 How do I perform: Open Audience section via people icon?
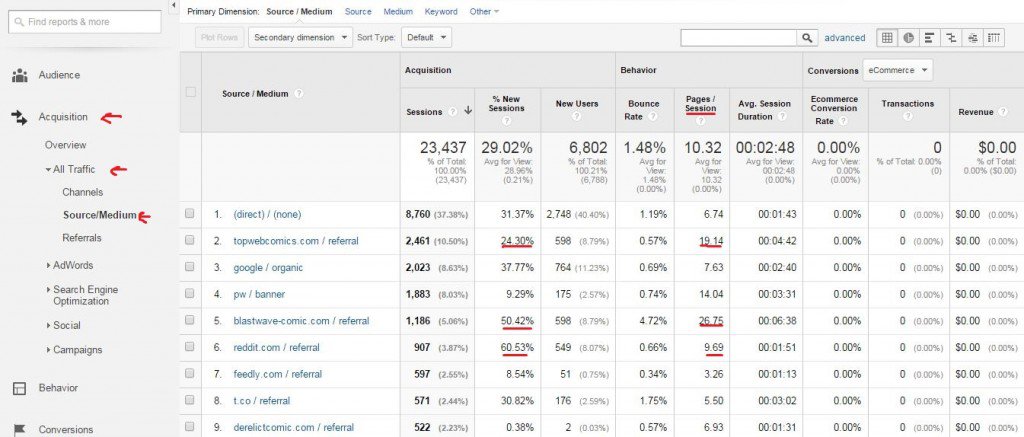pos(20,75)
